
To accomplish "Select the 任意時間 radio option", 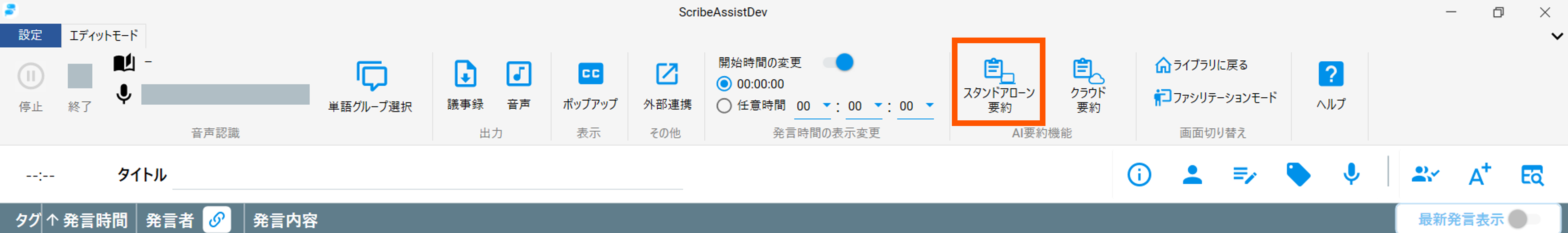I will tap(724, 105).
